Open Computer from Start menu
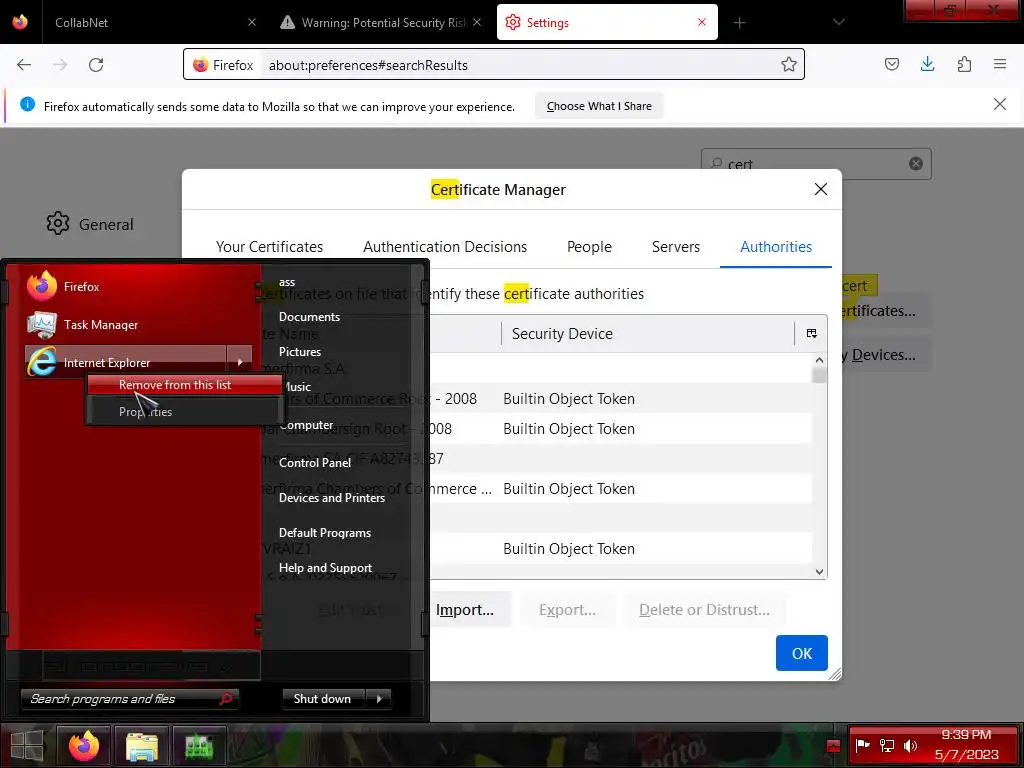This screenshot has height=768, width=1024. pyautogui.click(x=306, y=425)
